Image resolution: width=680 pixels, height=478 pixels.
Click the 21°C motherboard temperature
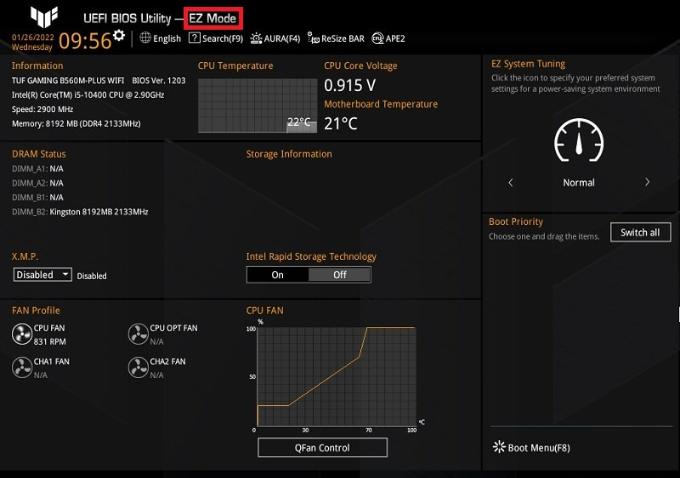(341, 124)
